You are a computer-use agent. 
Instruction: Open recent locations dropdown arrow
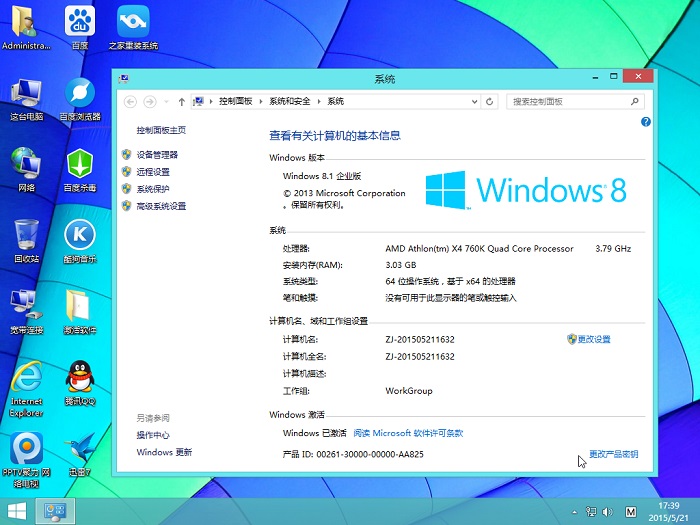[x=166, y=102]
